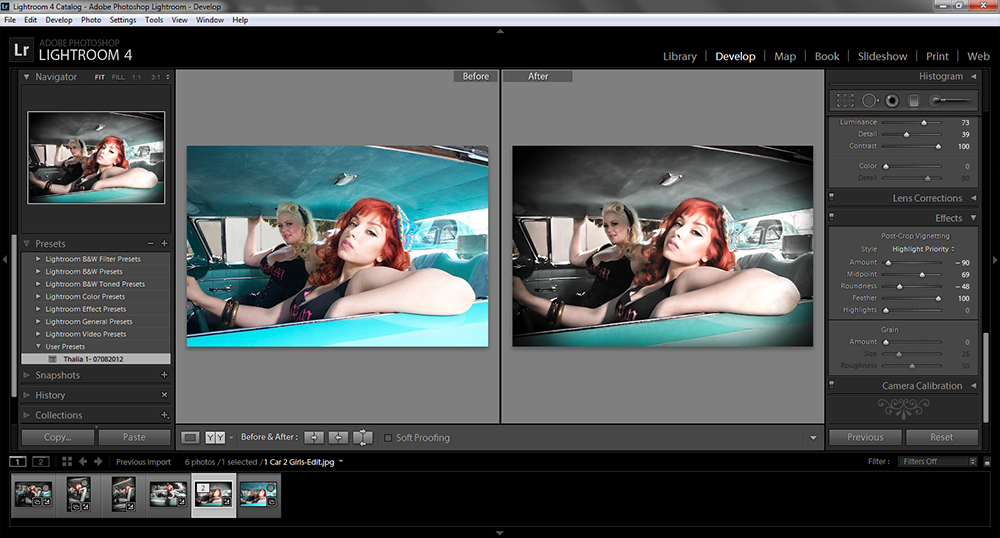Select main window display button 1
The height and width of the screenshot is (538, 1000).
coord(18,462)
